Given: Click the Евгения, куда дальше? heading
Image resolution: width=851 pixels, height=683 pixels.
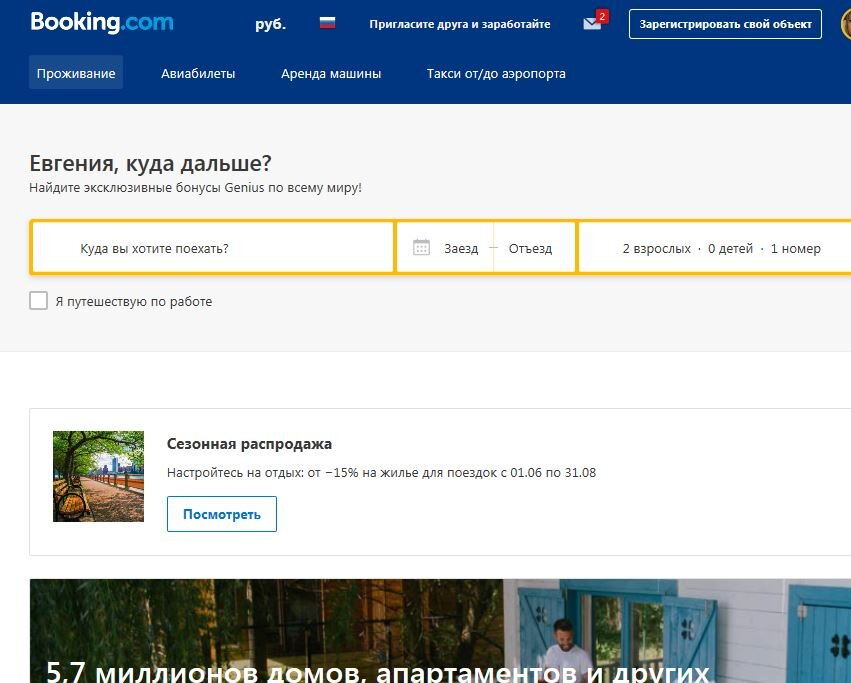Looking at the screenshot, I should [150, 163].
